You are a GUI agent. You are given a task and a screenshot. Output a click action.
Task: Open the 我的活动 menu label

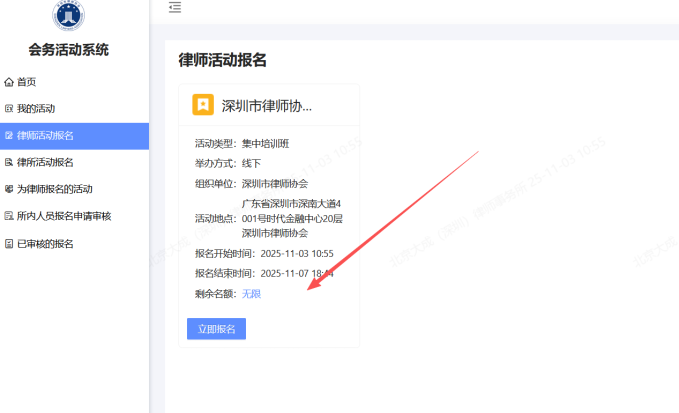pyautogui.click(x=36, y=108)
